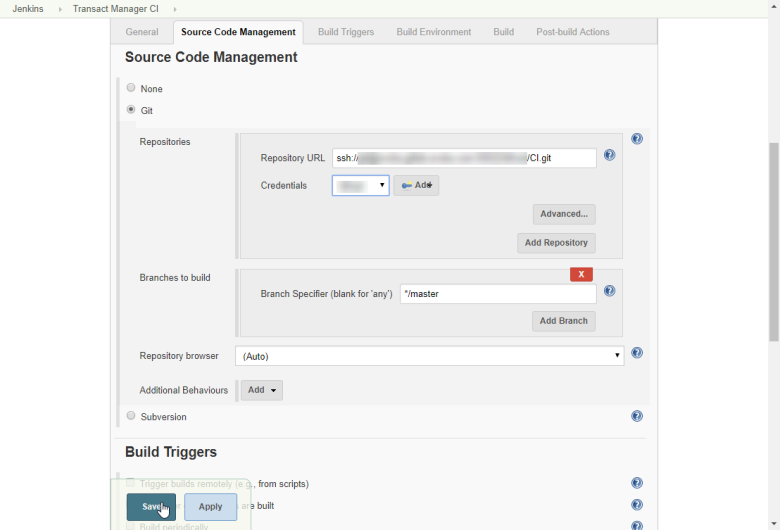Switch to the Post-build Actions tab
Viewport: 780px width, 530px height.
(x=573, y=32)
